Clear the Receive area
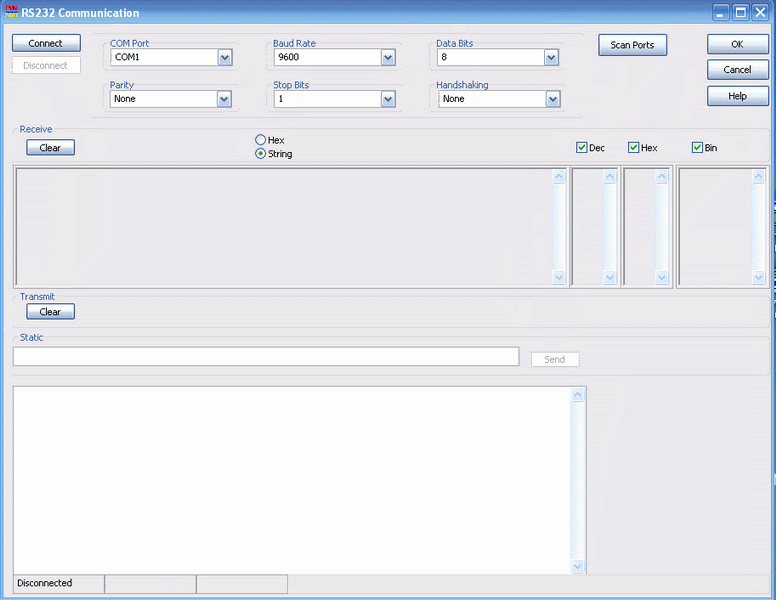Image resolution: width=776 pixels, height=600 pixels. coord(50,148)
